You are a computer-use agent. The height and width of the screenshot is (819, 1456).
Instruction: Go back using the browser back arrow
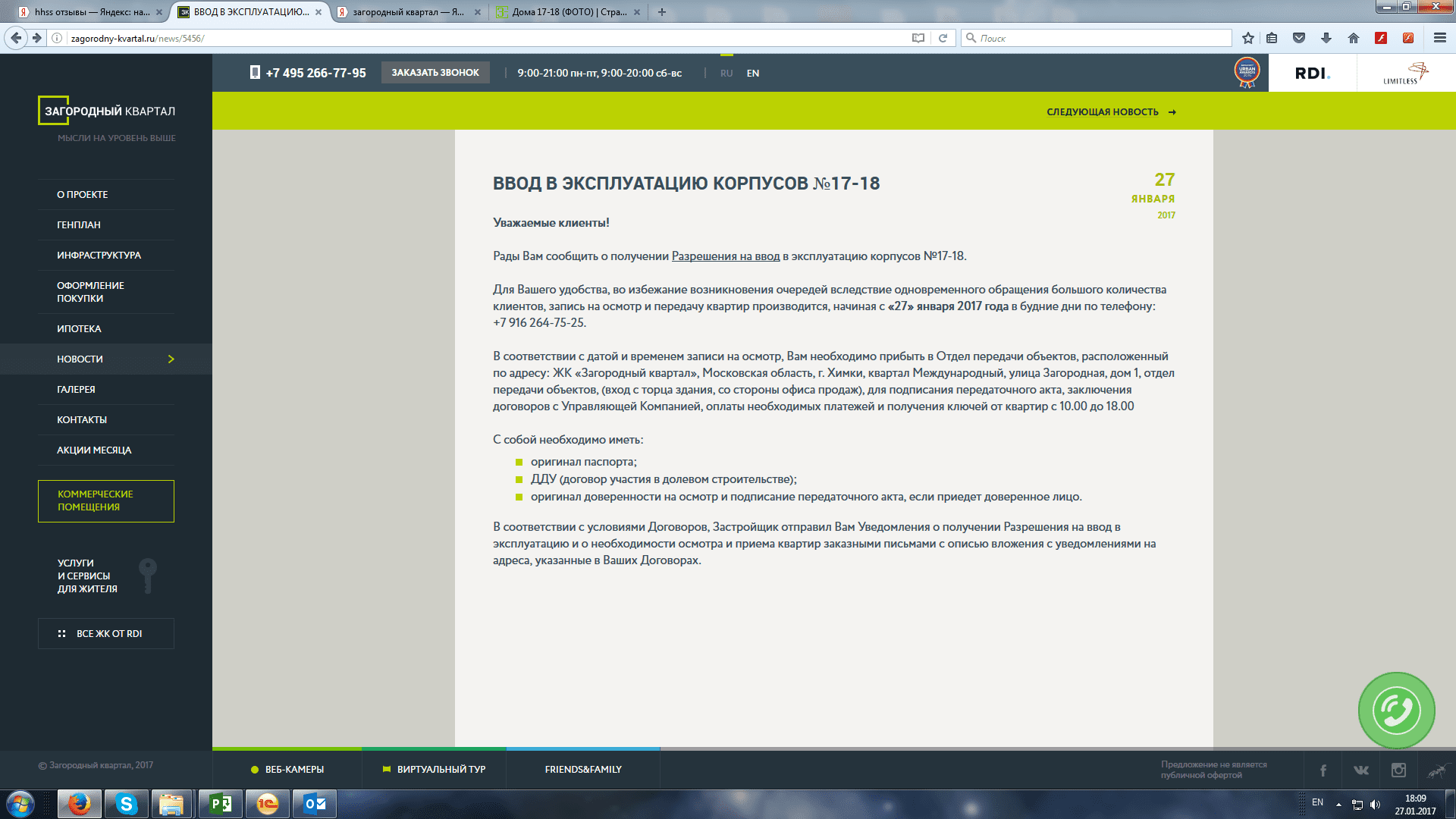(16, 38)
